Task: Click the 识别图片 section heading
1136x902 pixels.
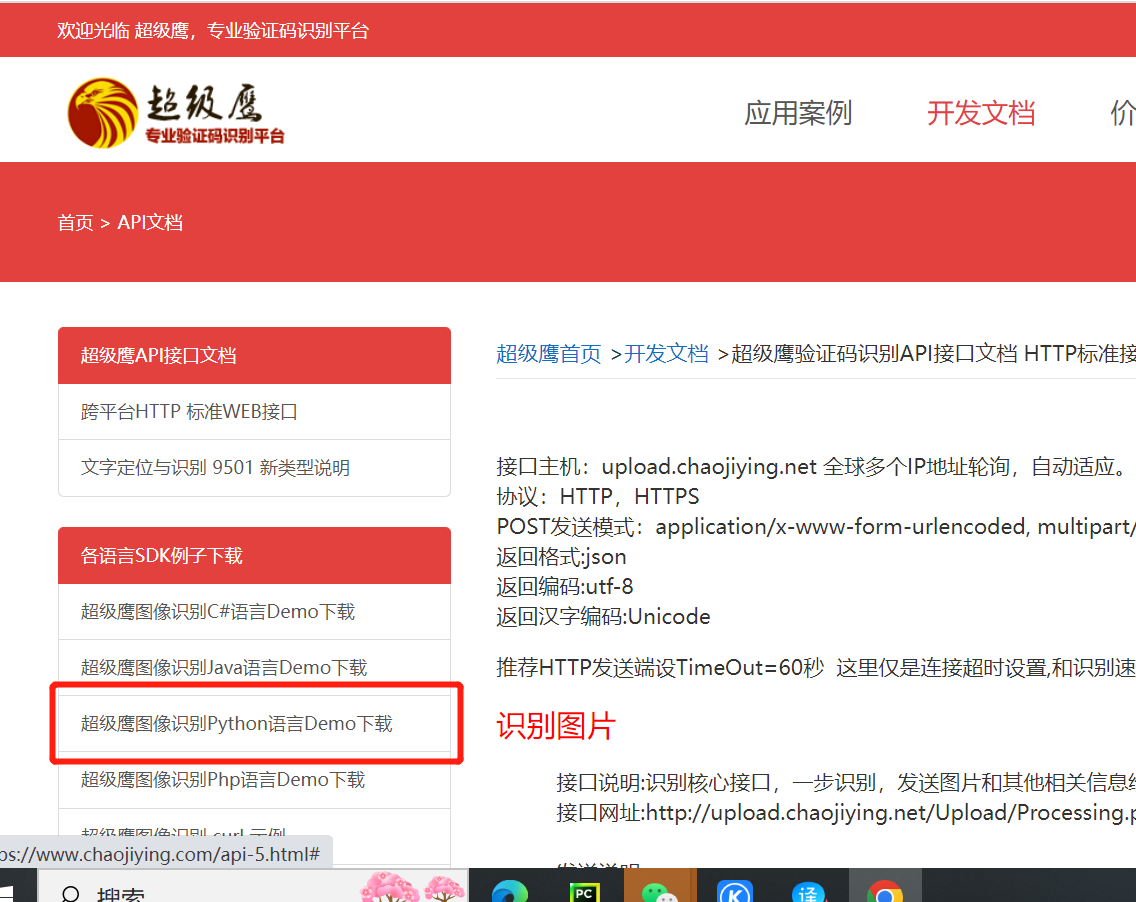Action: (556, 726)
